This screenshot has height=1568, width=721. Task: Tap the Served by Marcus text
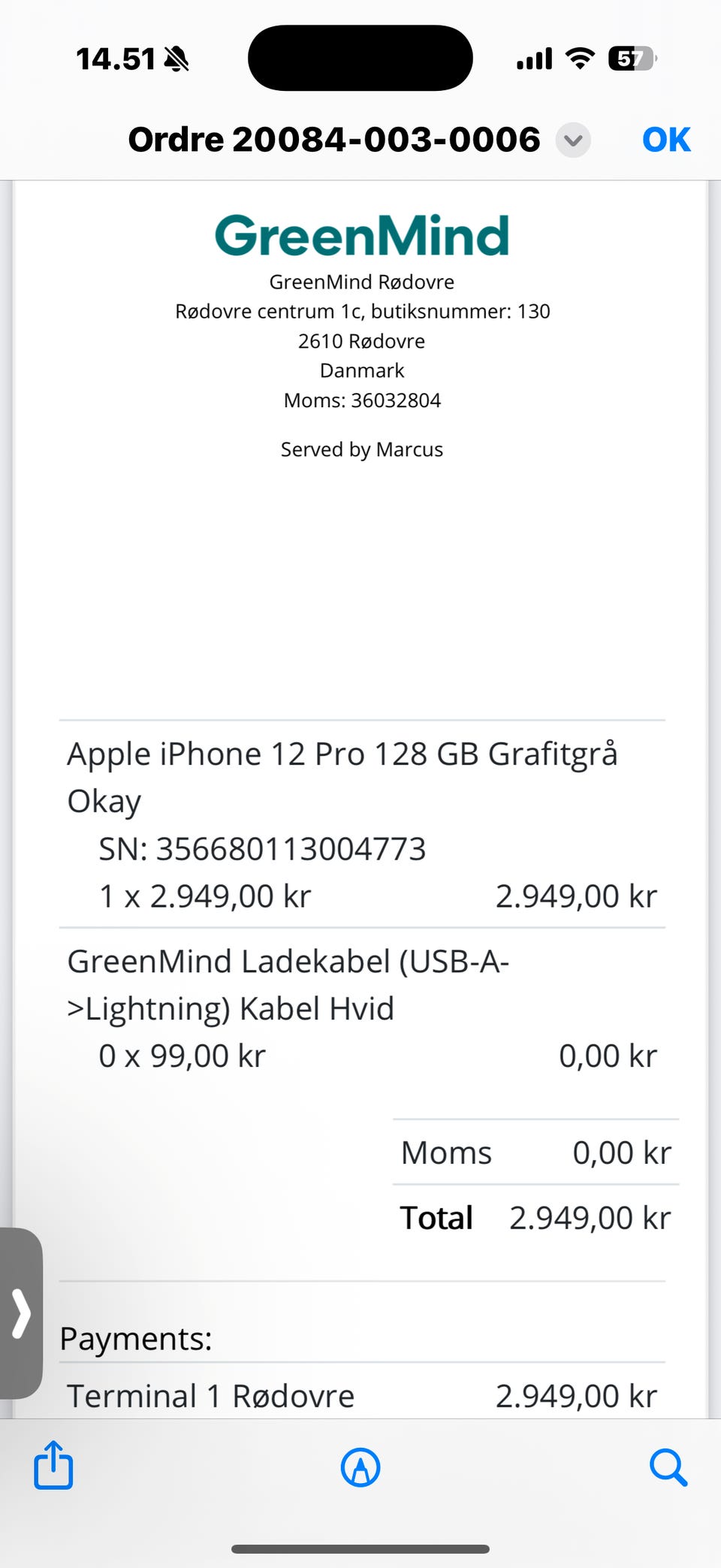point(361,449)
